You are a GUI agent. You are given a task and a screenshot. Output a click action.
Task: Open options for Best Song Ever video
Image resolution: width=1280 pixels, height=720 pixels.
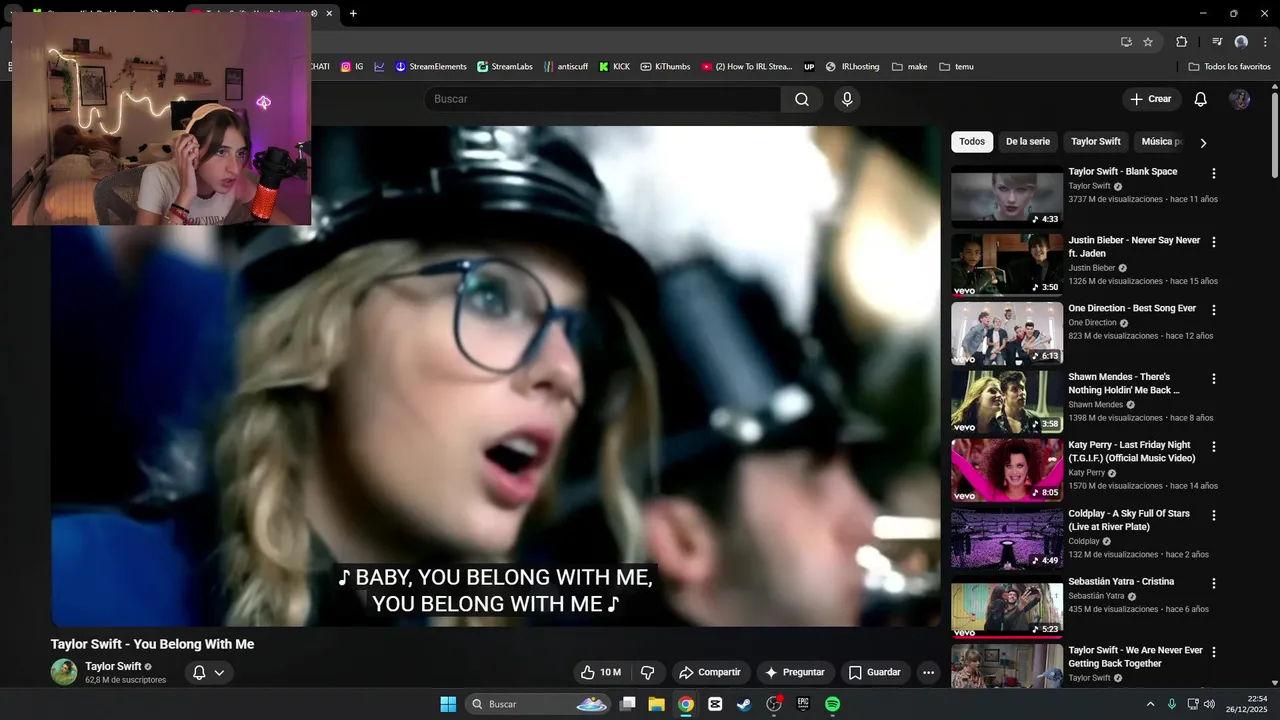pyautogui.click(x=1214, y=310)
